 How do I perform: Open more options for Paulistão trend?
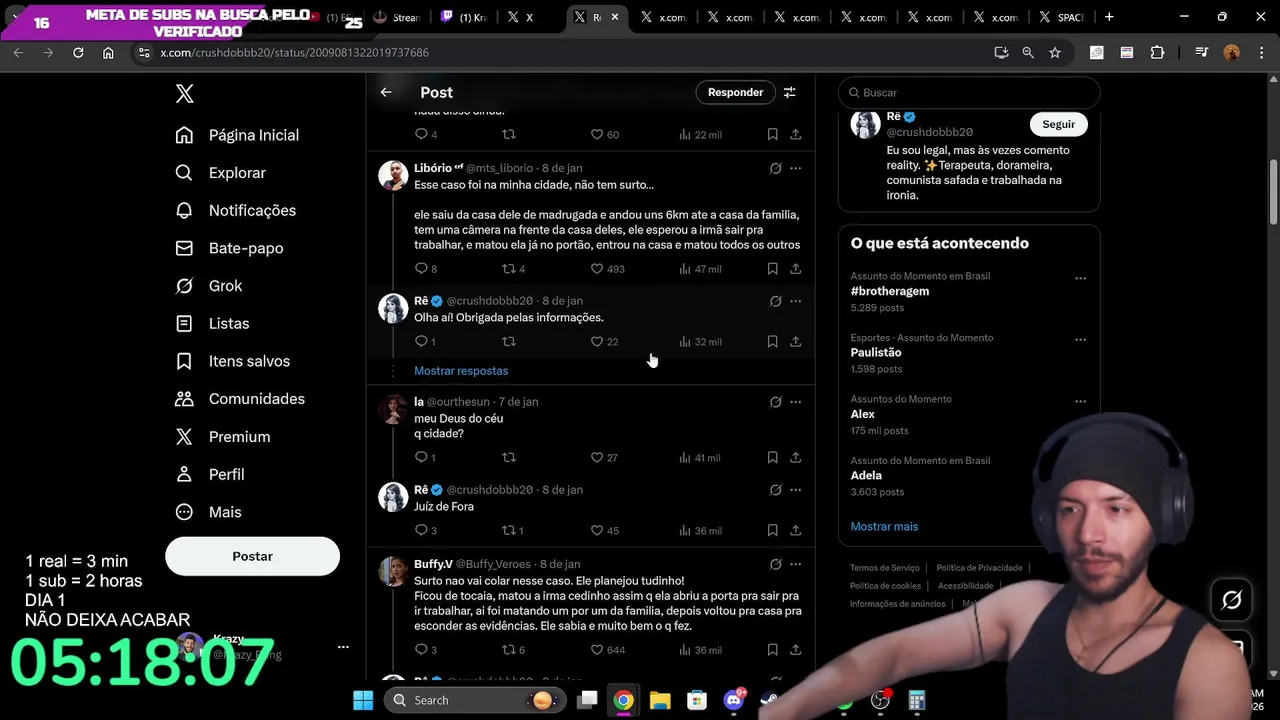point(1080,340)
